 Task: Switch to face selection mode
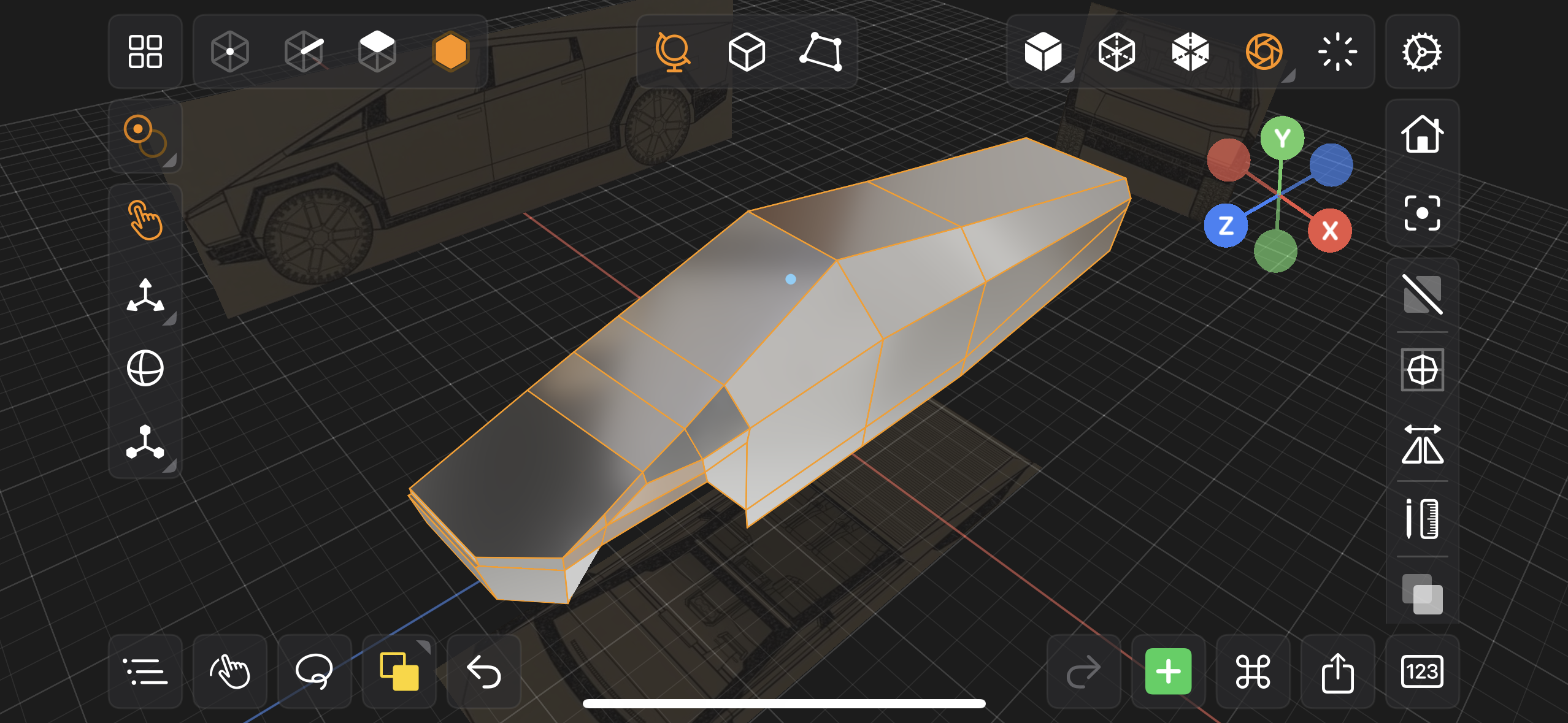click(377, 52)
